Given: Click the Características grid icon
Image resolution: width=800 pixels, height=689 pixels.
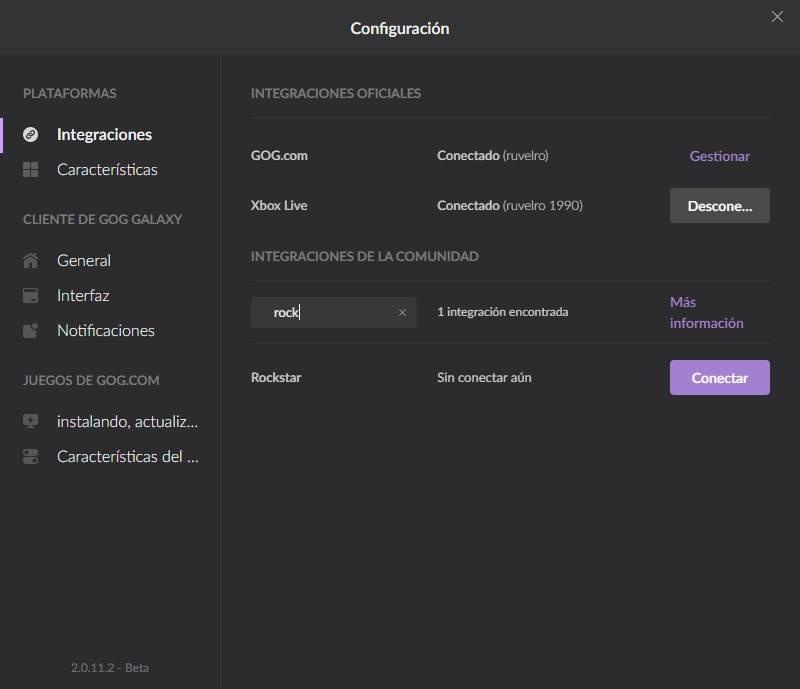Looking at the screenshot, I should 31,170.
